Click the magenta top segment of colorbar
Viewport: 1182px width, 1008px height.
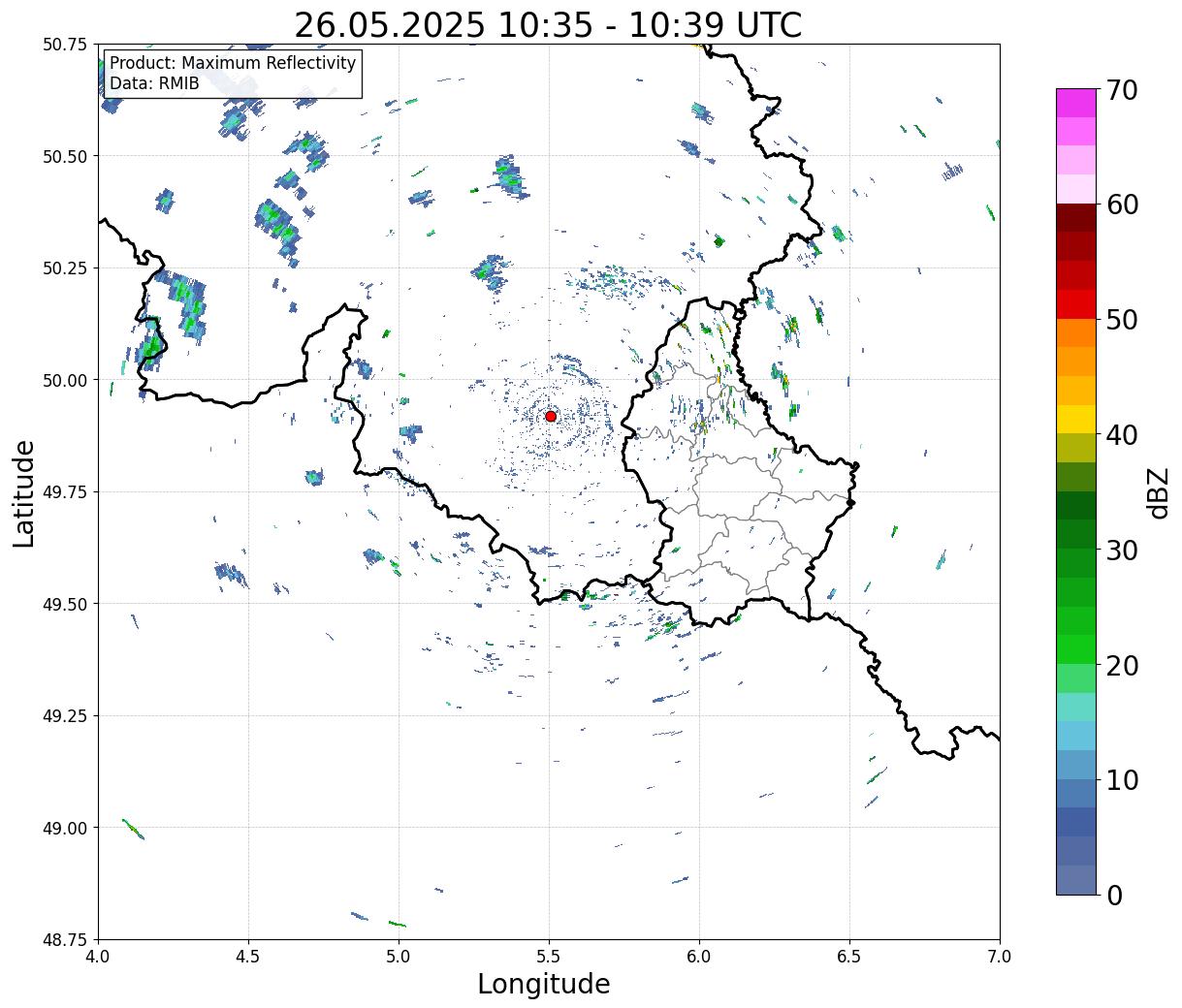(1076, 103)
